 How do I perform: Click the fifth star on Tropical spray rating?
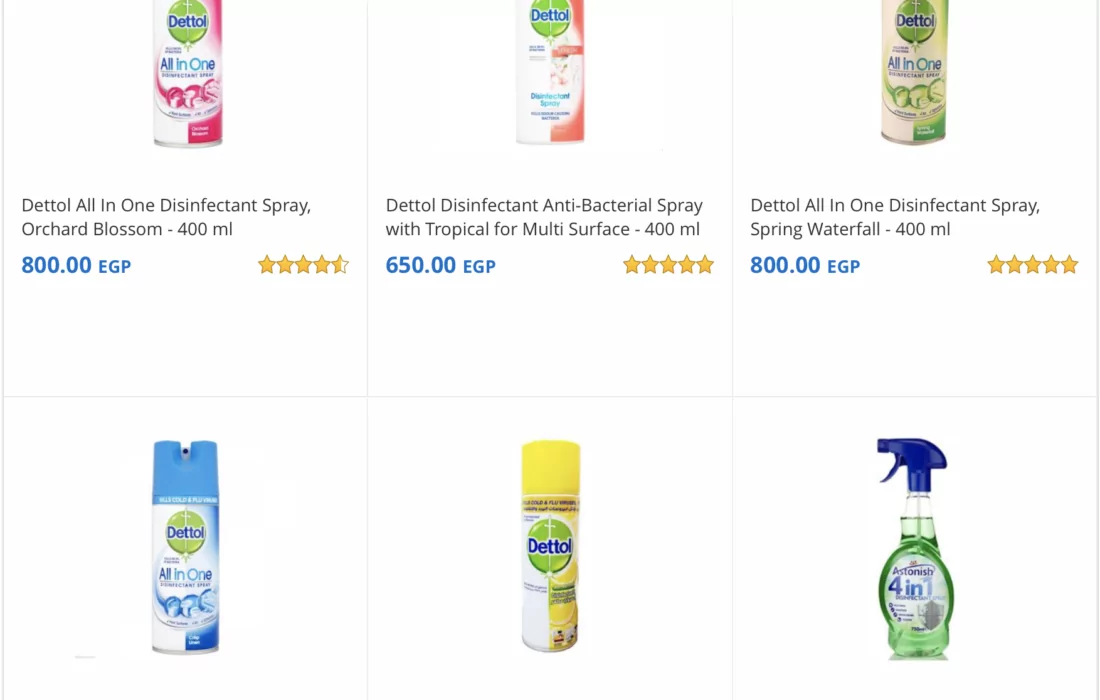705,265
